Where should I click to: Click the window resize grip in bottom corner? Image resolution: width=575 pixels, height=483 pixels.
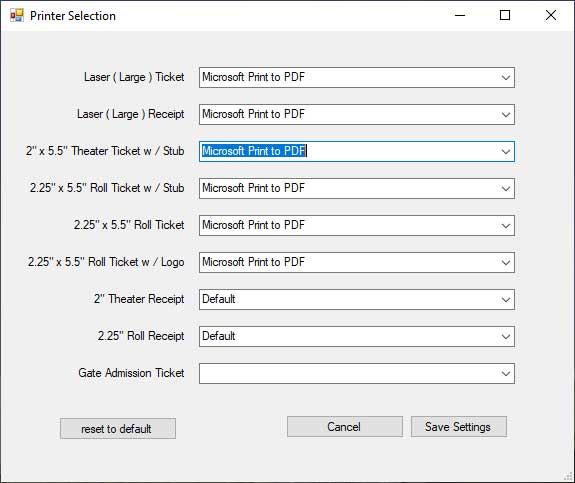click(568, 476)
